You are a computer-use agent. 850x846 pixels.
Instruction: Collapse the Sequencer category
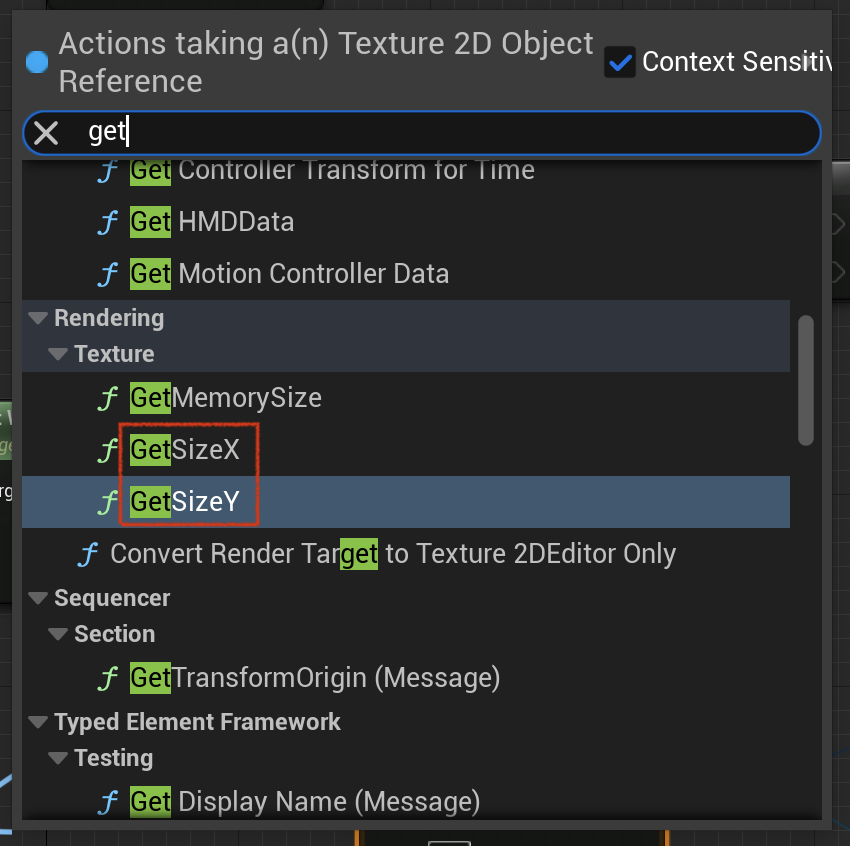click(38, 598)
